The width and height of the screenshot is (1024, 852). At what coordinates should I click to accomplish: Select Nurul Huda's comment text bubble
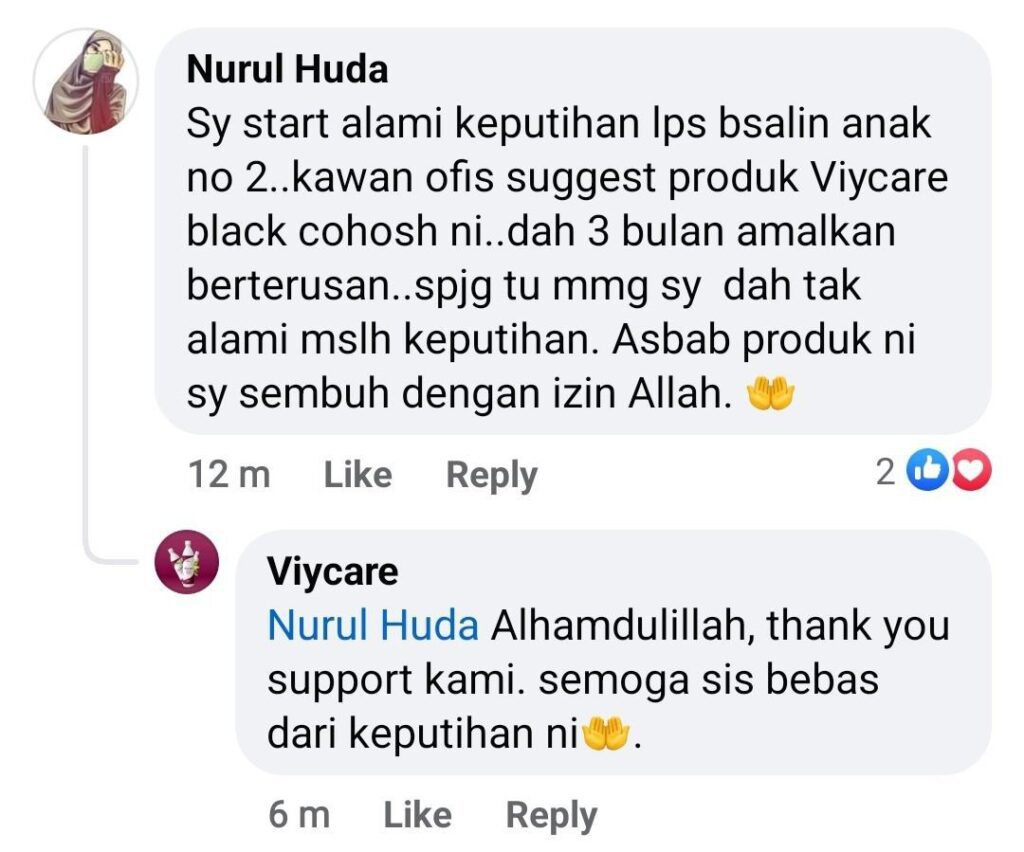(573, 231)
